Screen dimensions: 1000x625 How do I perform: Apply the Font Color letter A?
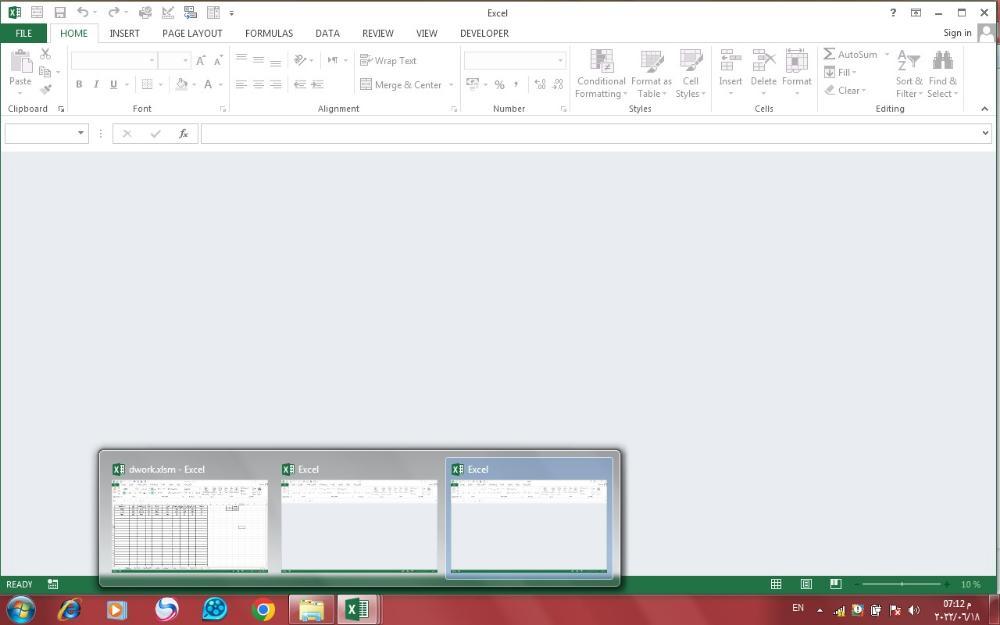pyautogui.click(x=208, y=84)
